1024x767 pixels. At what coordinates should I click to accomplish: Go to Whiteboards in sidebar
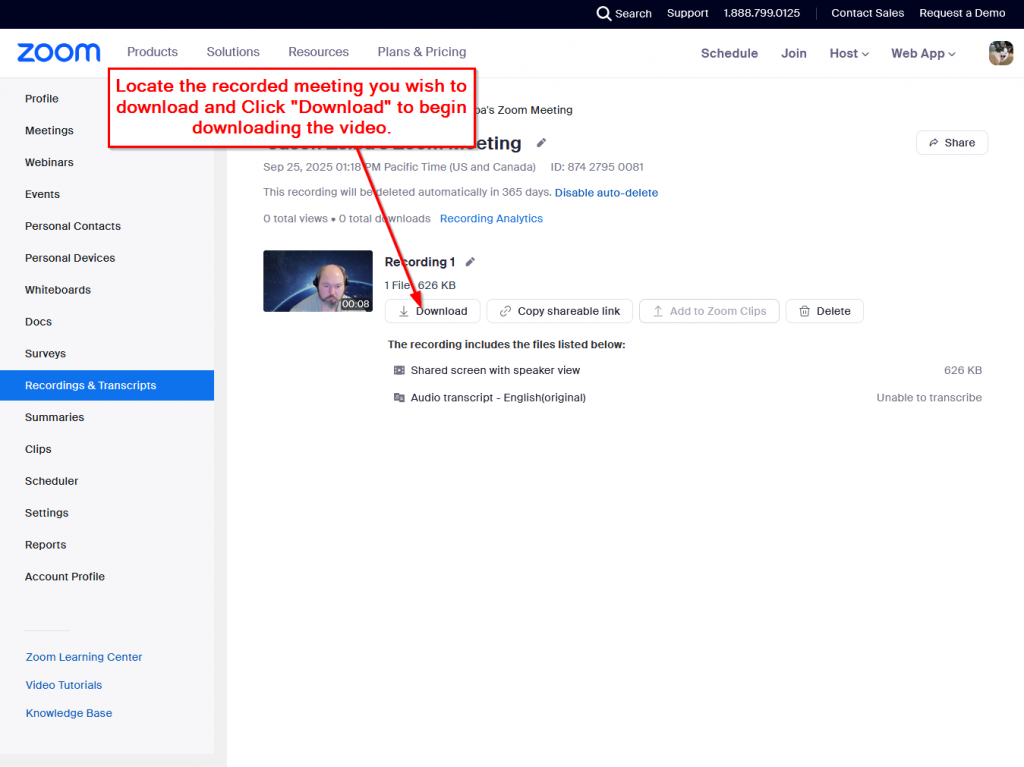point(58,290)
